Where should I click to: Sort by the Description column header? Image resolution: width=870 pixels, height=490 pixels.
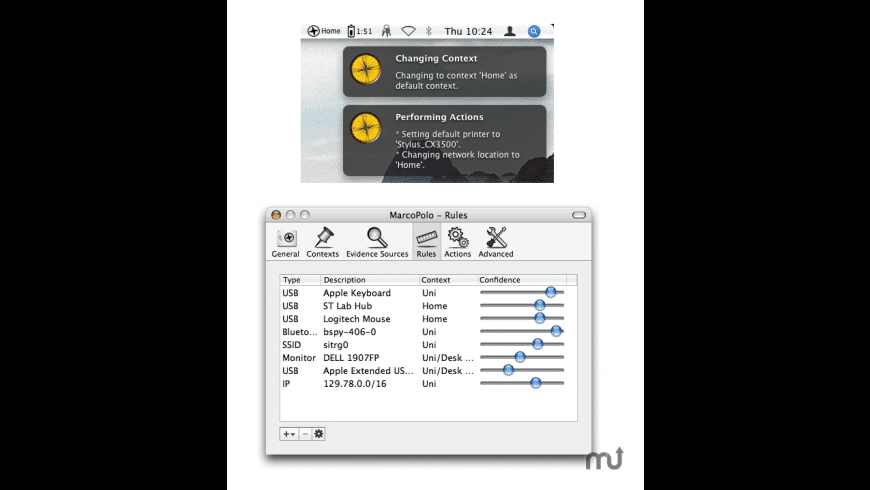click(370, 280)
